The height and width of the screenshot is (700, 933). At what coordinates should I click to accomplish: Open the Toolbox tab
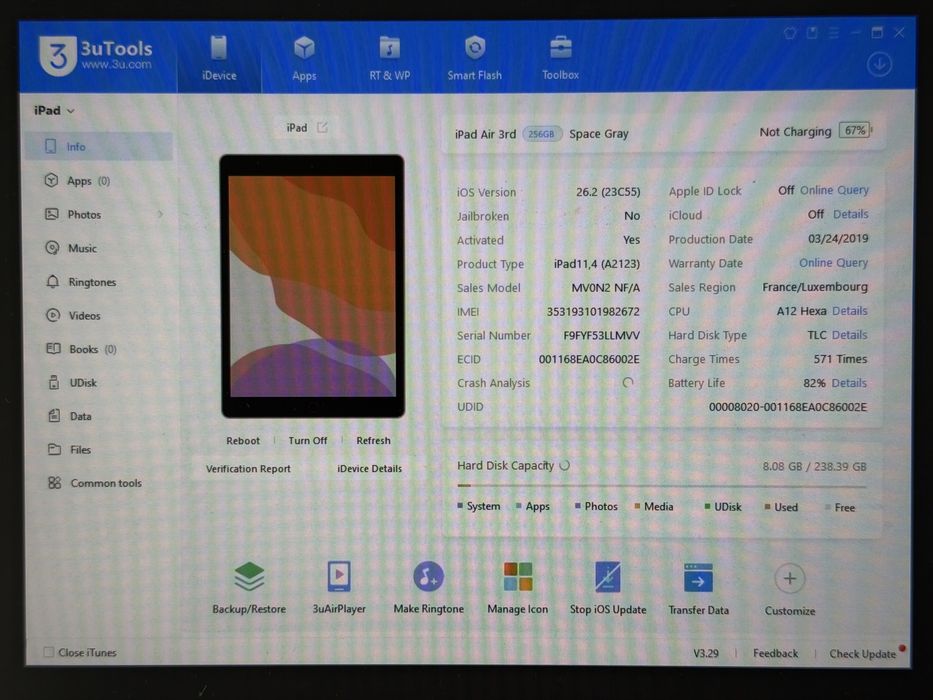coord(560,58)
